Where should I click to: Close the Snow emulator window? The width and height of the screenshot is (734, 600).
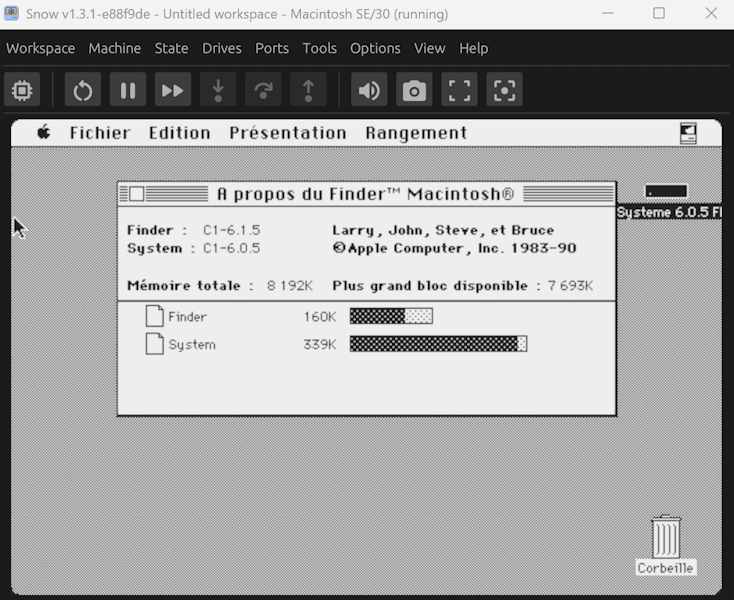[711, 13]
